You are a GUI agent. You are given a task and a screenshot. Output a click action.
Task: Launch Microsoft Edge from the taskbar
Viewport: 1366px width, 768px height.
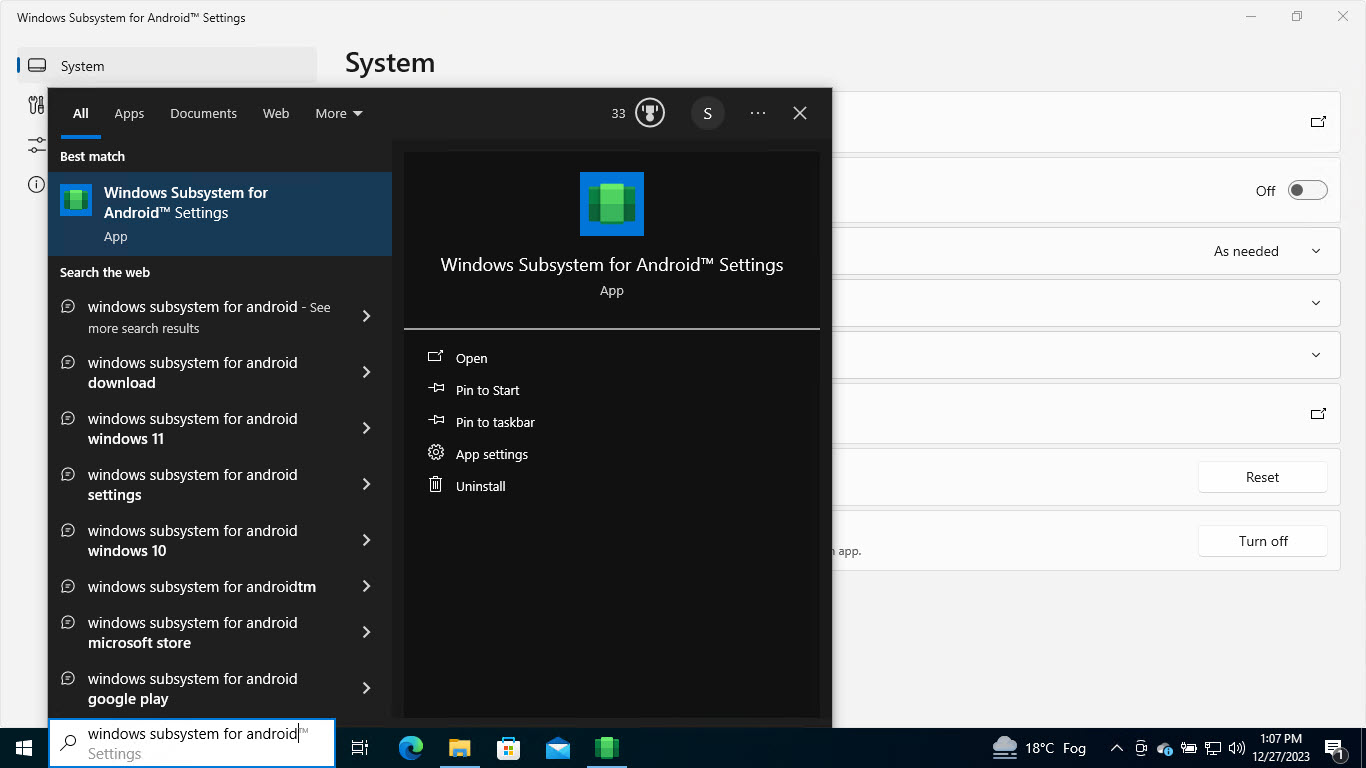click(411, 747)
